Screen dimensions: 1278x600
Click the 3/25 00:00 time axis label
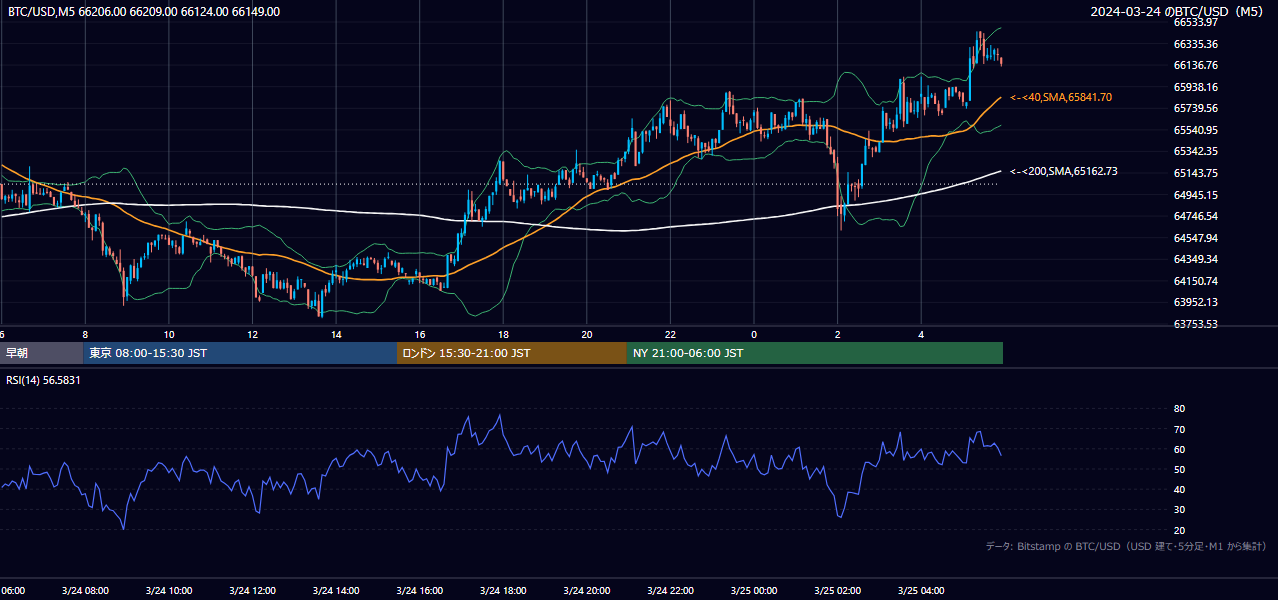point(753,591)
